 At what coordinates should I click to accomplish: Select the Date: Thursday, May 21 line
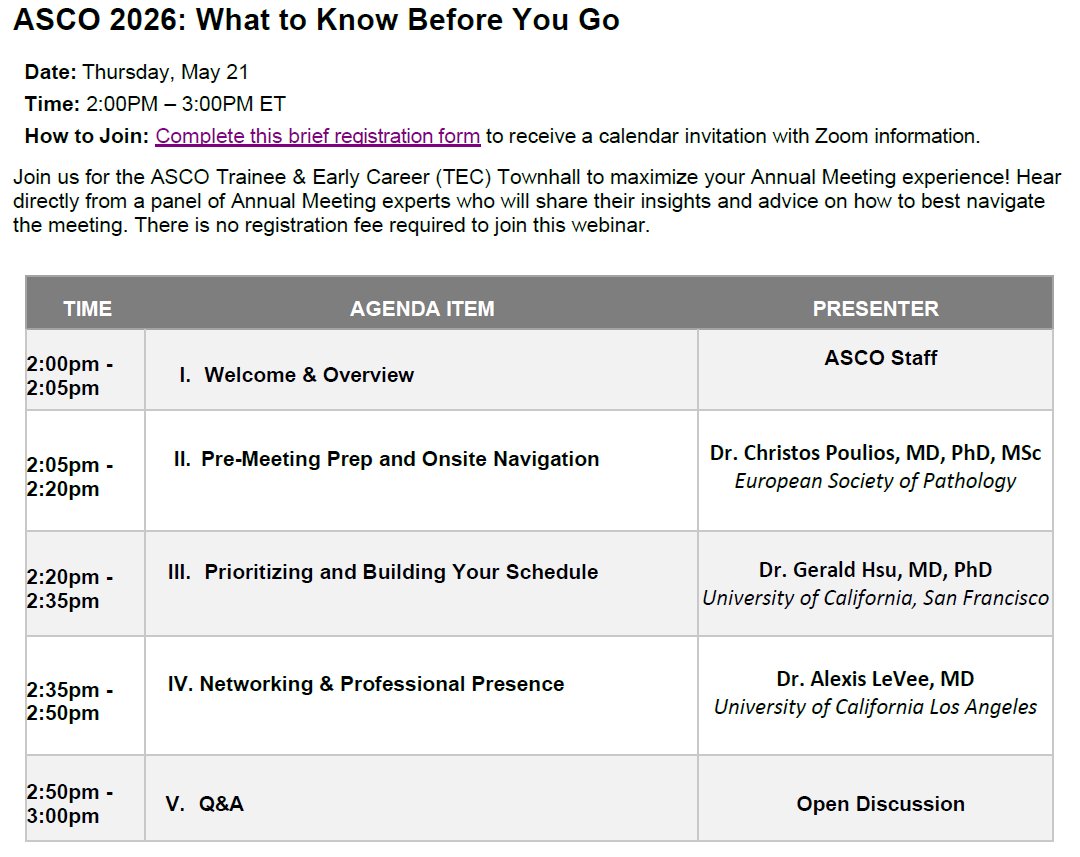136,72
